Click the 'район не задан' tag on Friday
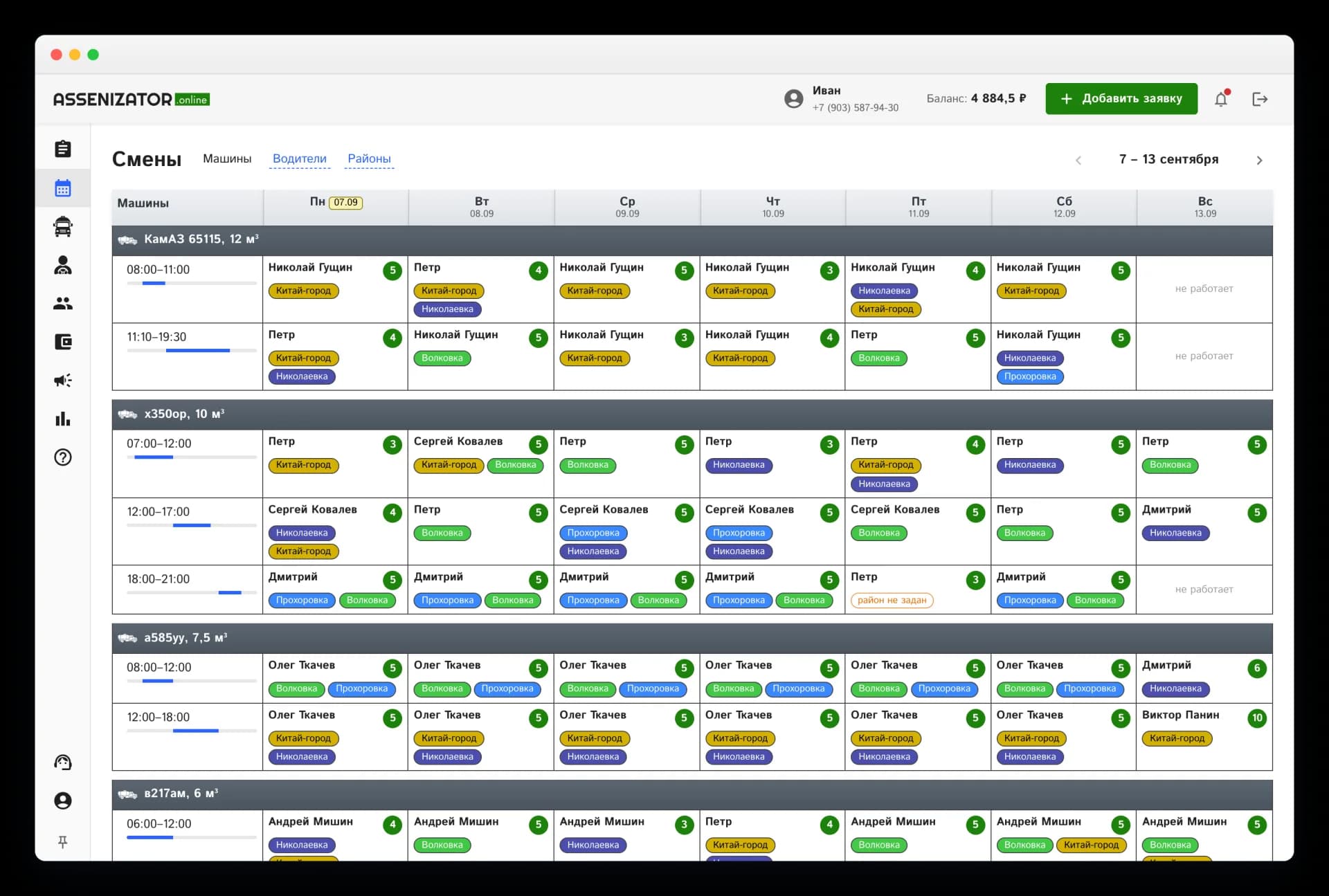Screen dimensions: 1329x896 click(x=892, y=601)
